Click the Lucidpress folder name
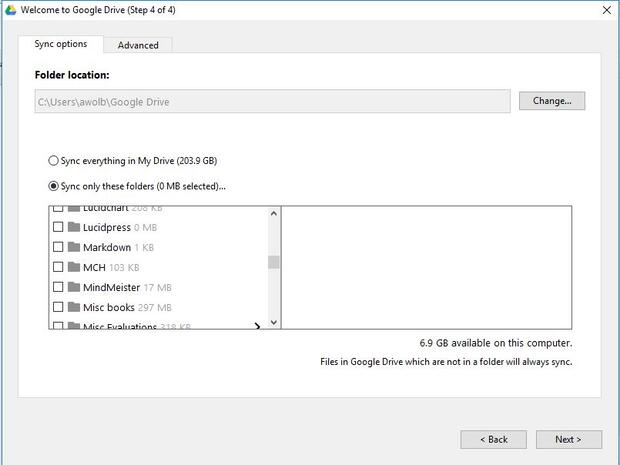 (x=107, y=227)
